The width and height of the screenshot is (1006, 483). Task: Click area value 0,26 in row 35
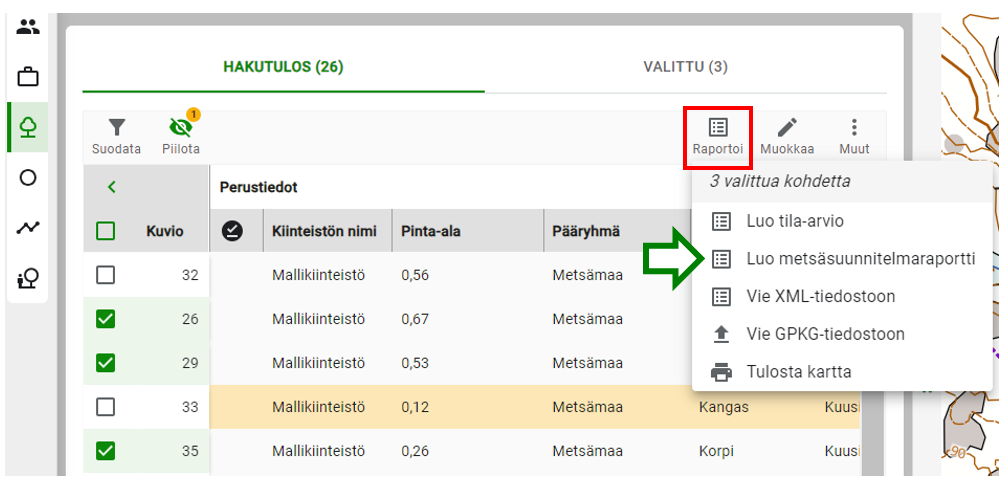click(x=416, y=451)
